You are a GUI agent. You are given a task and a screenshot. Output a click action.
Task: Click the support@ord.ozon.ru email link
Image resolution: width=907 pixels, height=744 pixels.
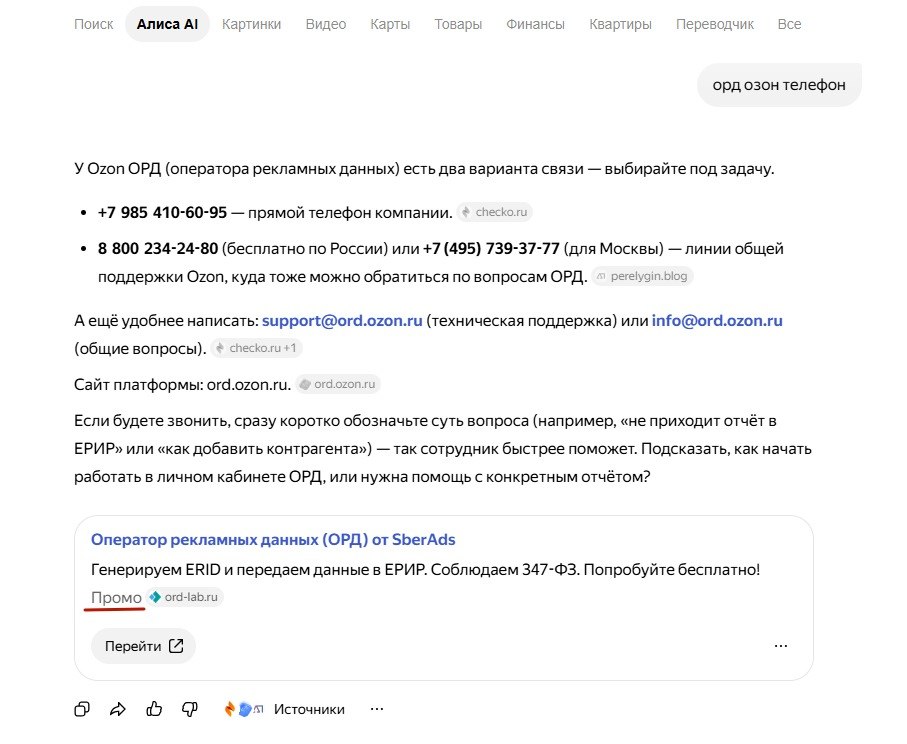coord(342,321)
